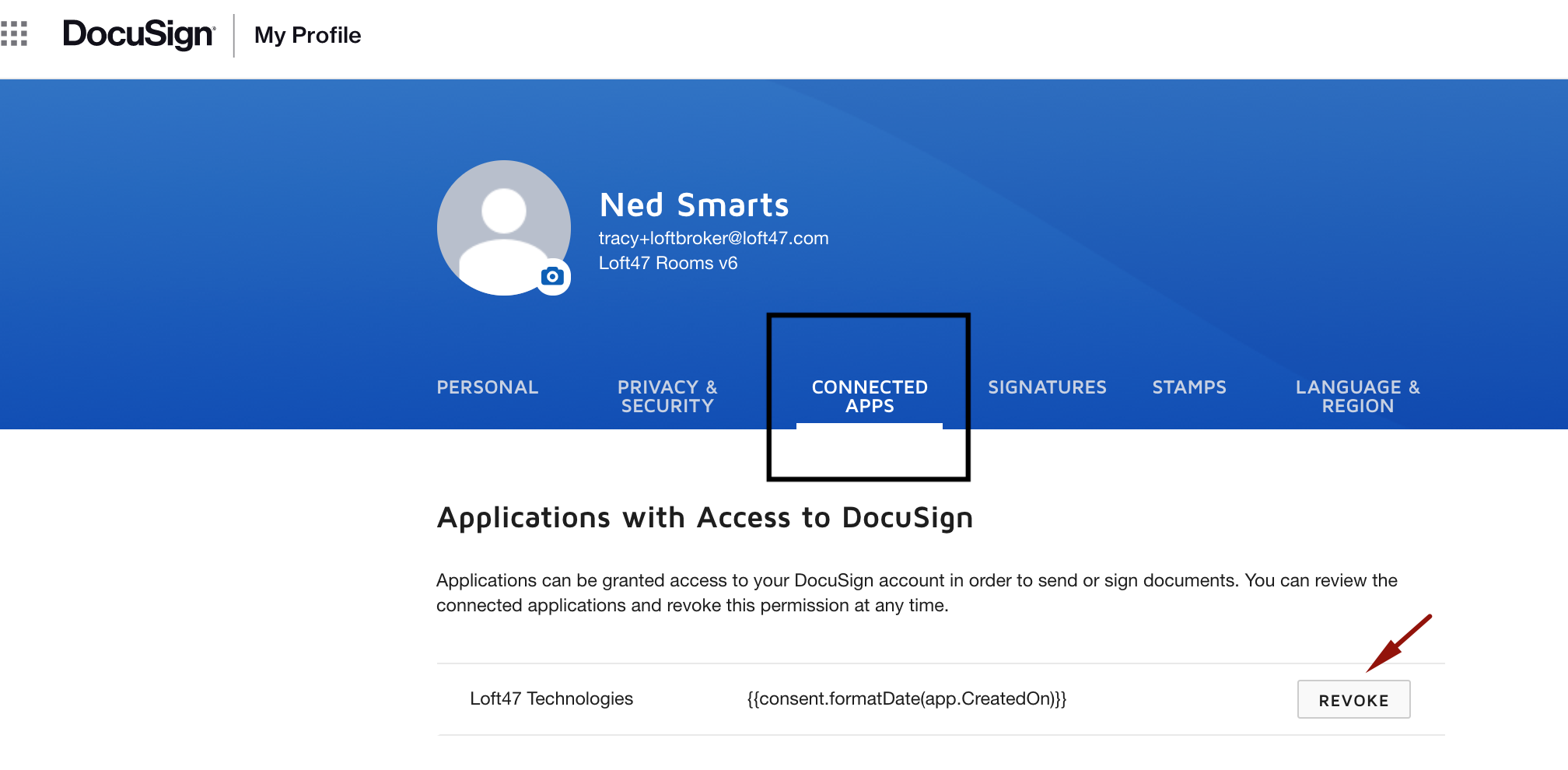The height and width of the screenshot is (770, 1568).
Task: Click the email tracy+loftbroker@loft47.com
Action: pyautogui.click(x=713, y=238)
